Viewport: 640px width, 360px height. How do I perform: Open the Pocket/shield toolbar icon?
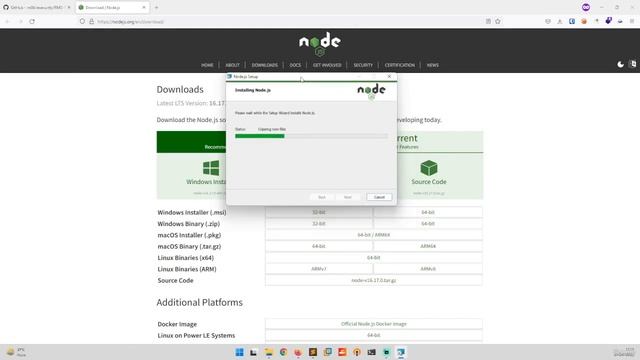click(548, 21)
